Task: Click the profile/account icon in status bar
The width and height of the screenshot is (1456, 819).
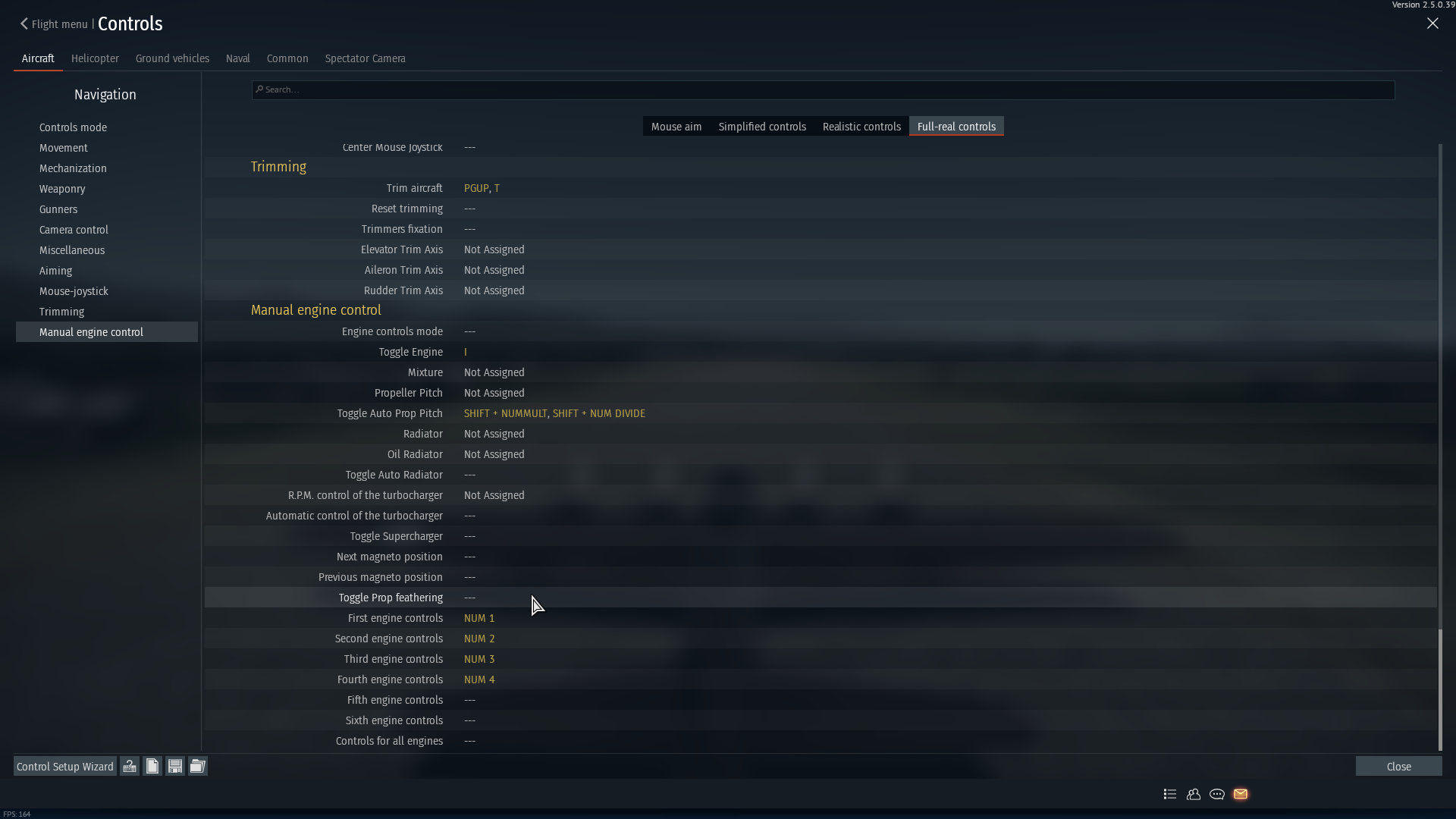Action: pos(1193,794)
